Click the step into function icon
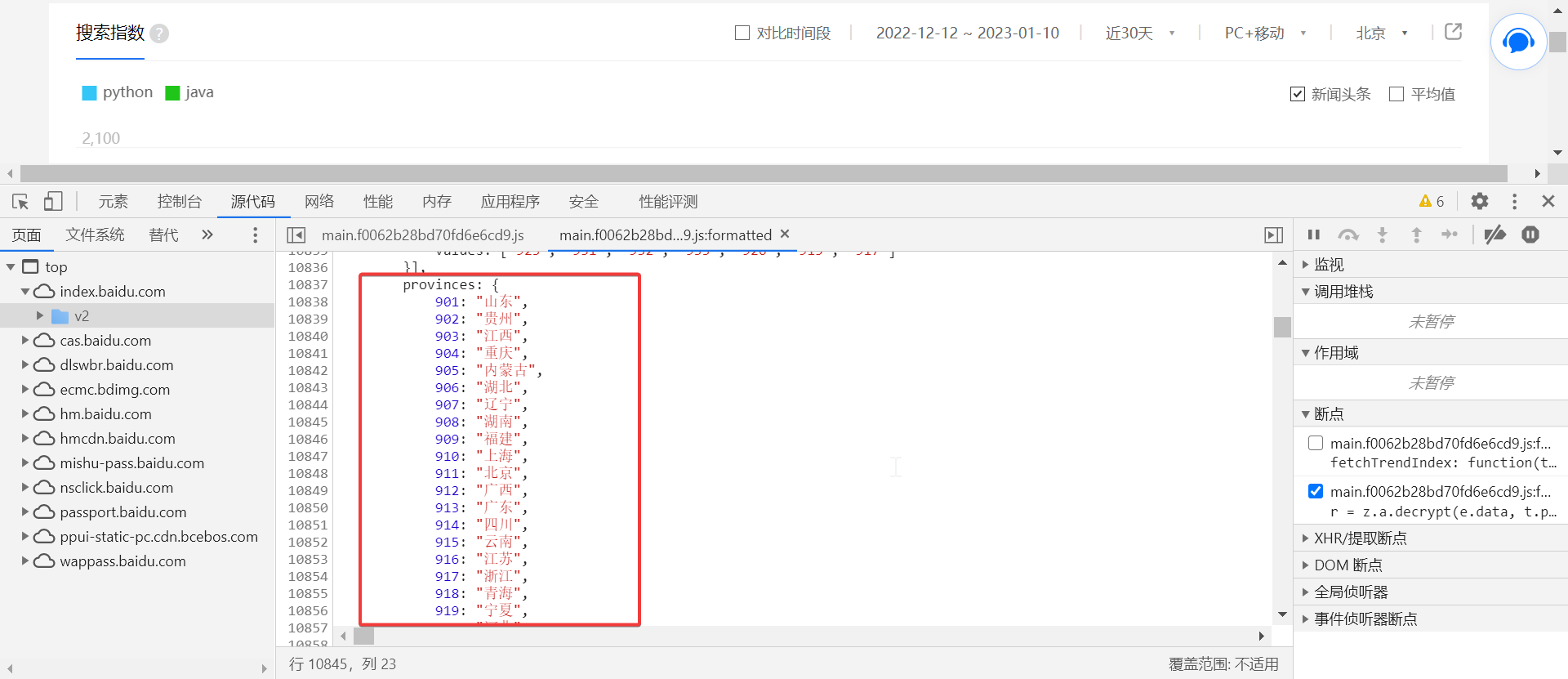Image resolution: width=1568 pixels, height=679 pixels. pyautogui.click(x=1382, y=235)
